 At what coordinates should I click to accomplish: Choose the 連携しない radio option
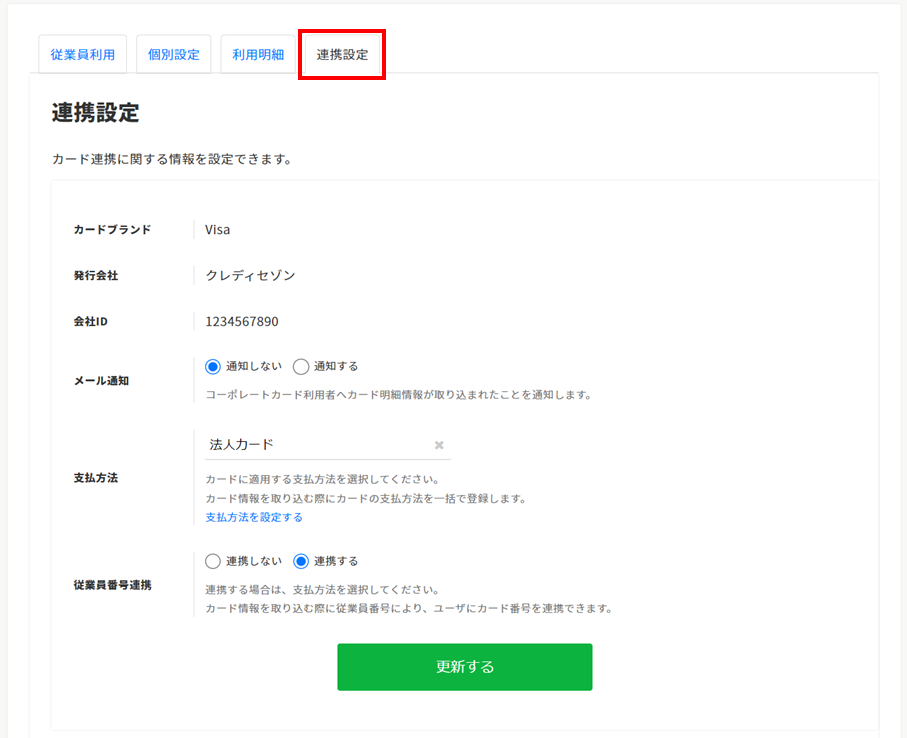click(x=213, y=561)
